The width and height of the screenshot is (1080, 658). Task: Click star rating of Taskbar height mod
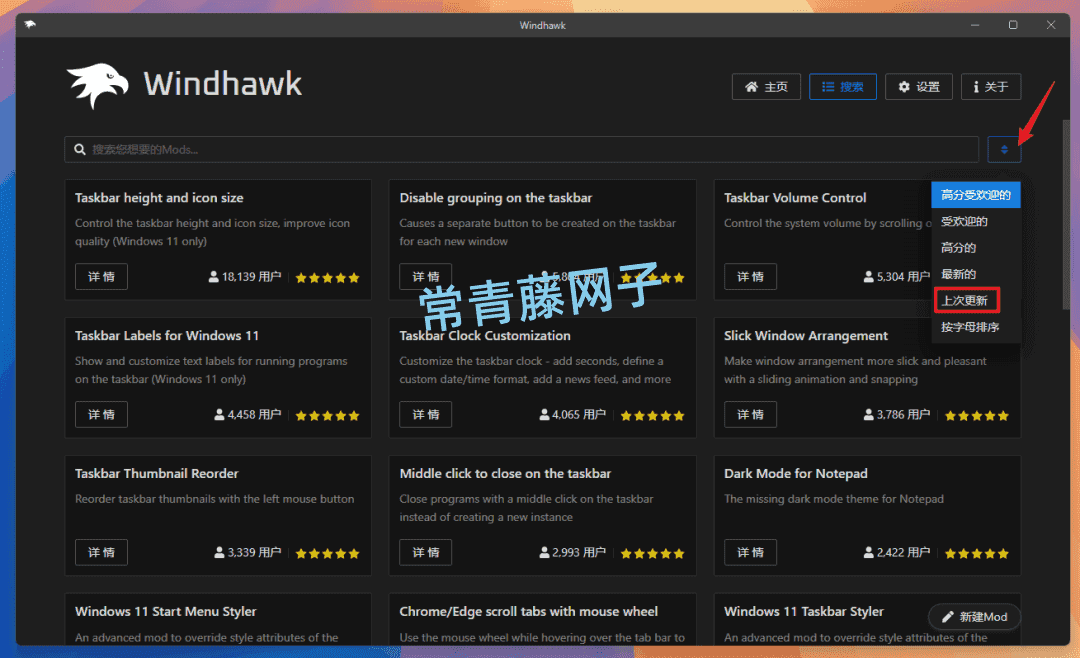[327, 278]
